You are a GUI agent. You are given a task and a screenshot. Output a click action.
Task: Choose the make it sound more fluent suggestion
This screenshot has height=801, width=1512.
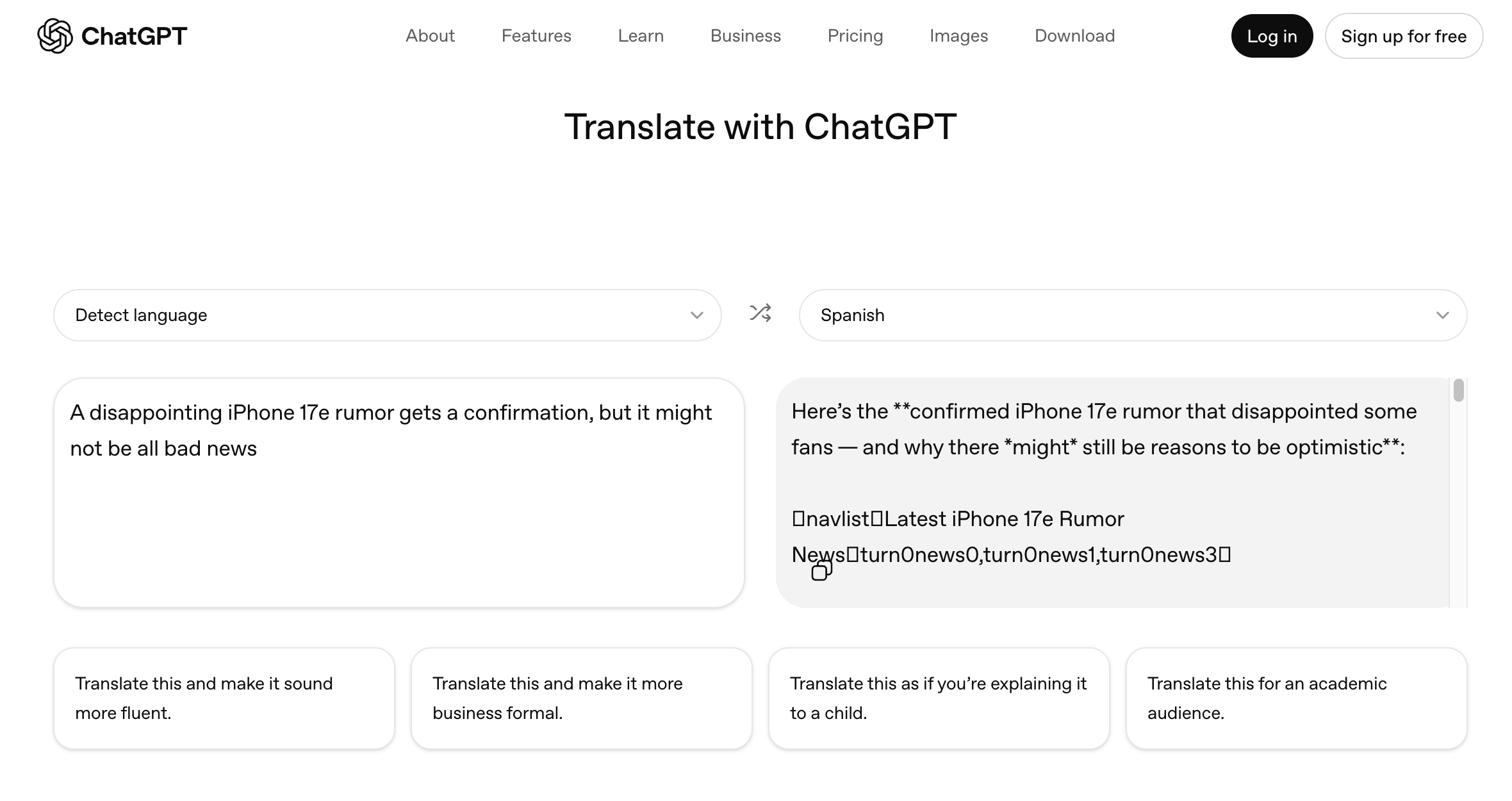pos(224,698)
